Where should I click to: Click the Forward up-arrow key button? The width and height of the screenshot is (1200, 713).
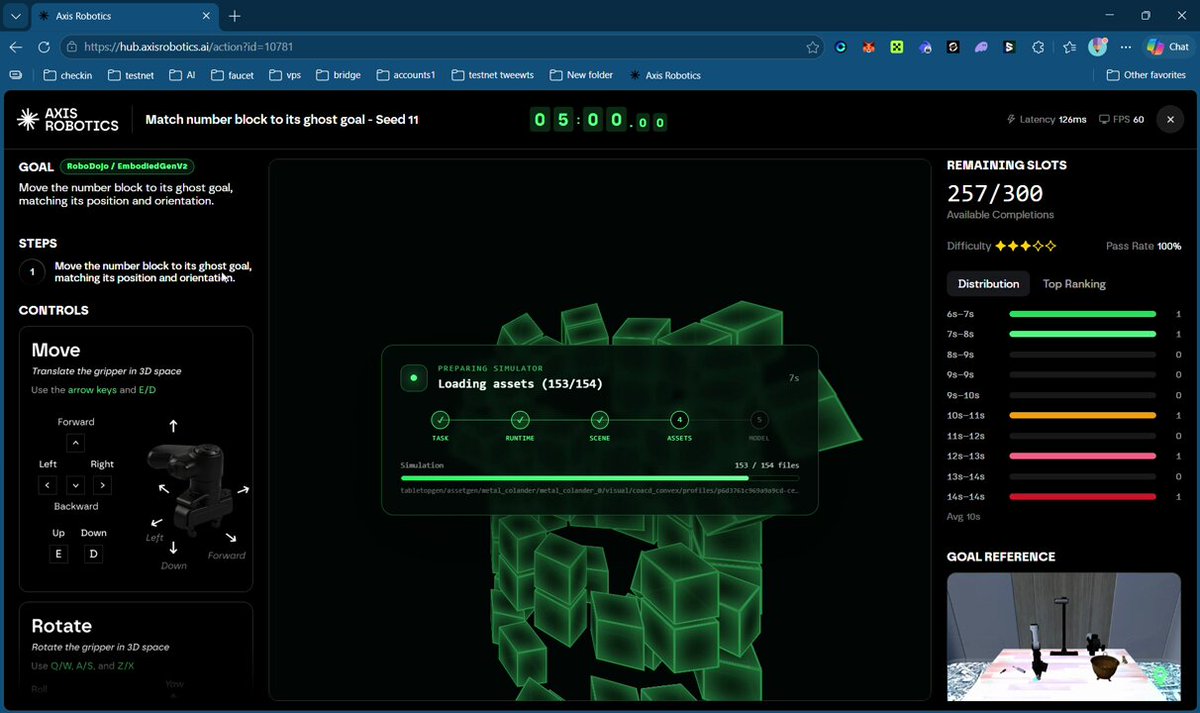(x=76, y=443)
